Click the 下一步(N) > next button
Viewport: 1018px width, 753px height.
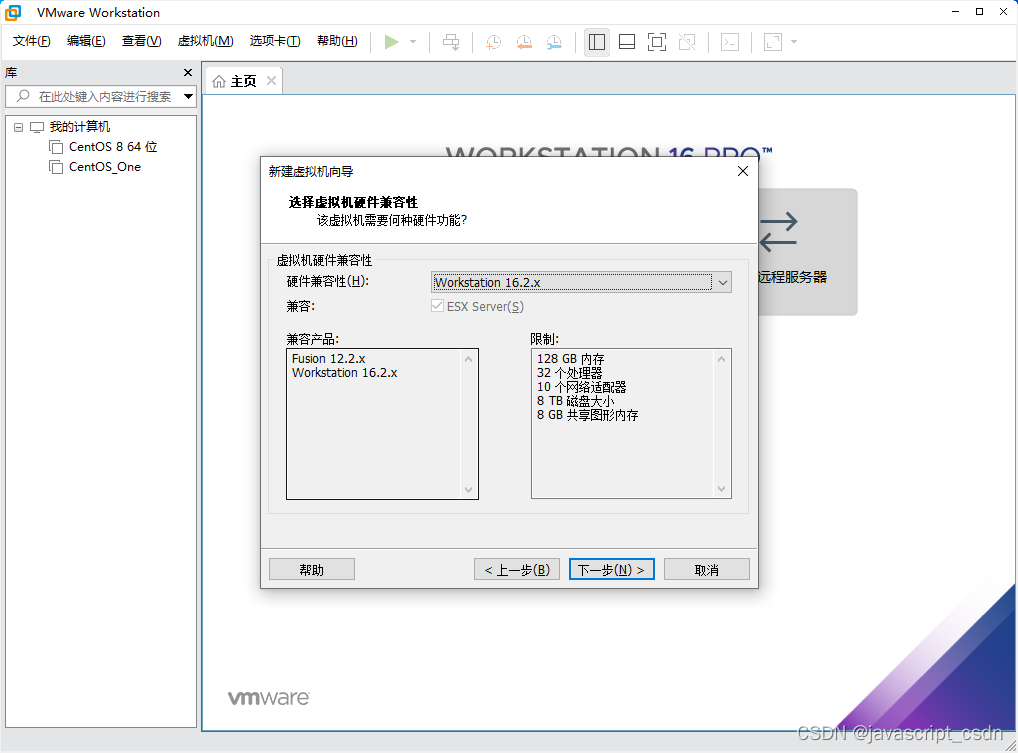(x=612, y=569)
